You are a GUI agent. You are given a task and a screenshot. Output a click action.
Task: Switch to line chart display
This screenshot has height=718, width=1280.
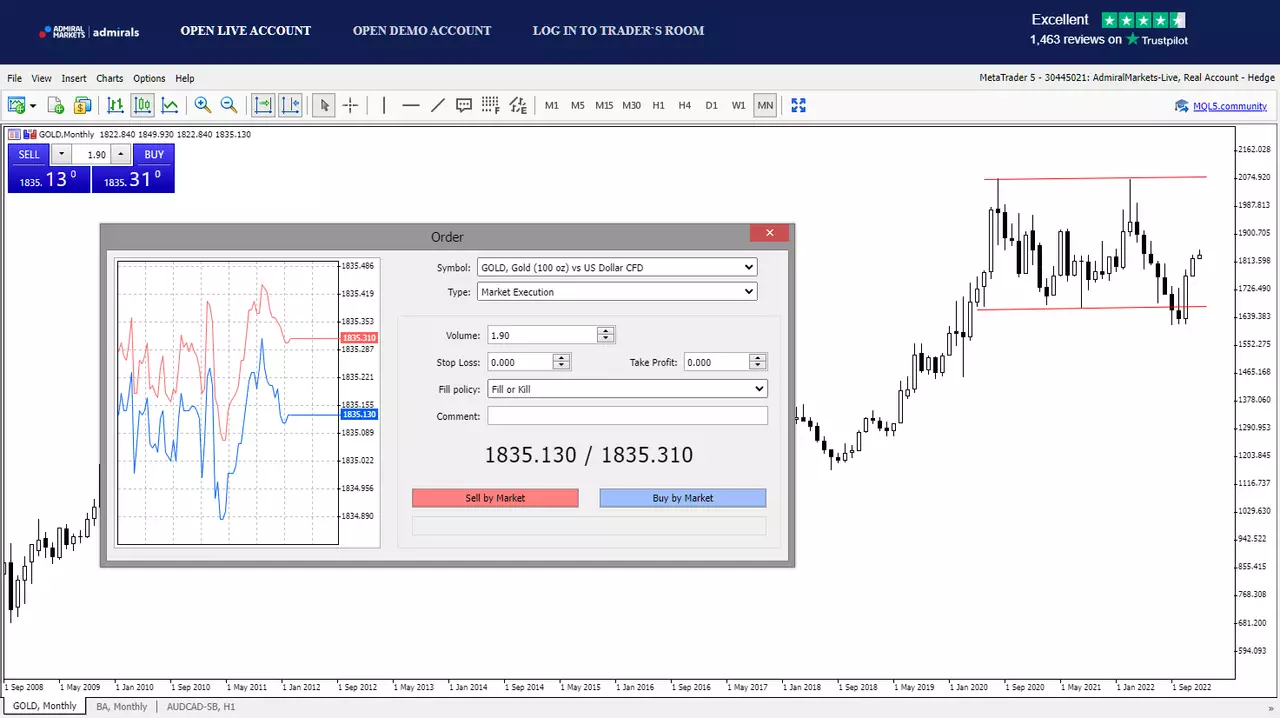(x=170, y=105)
